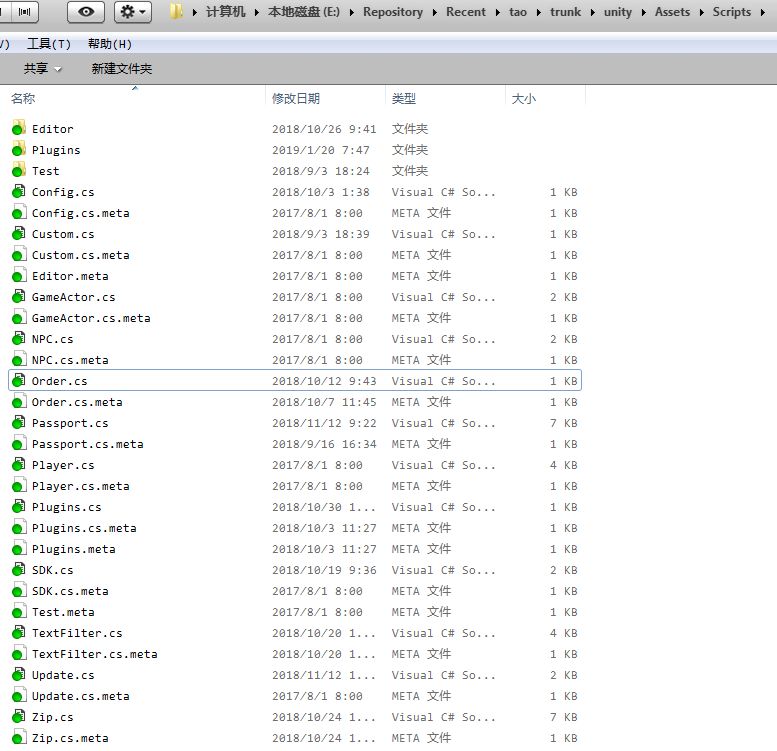Select file name Plugins.meta

point(74,549)
